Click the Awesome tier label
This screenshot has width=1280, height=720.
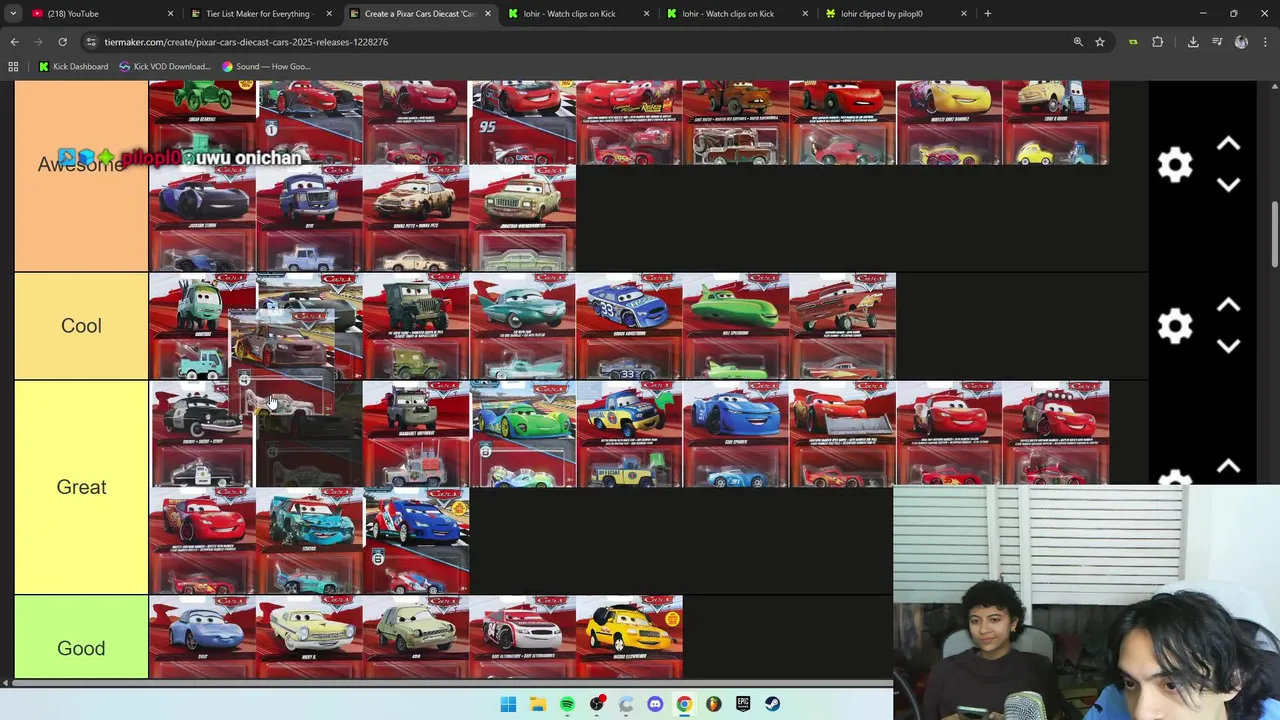click(x=81, y=164)
